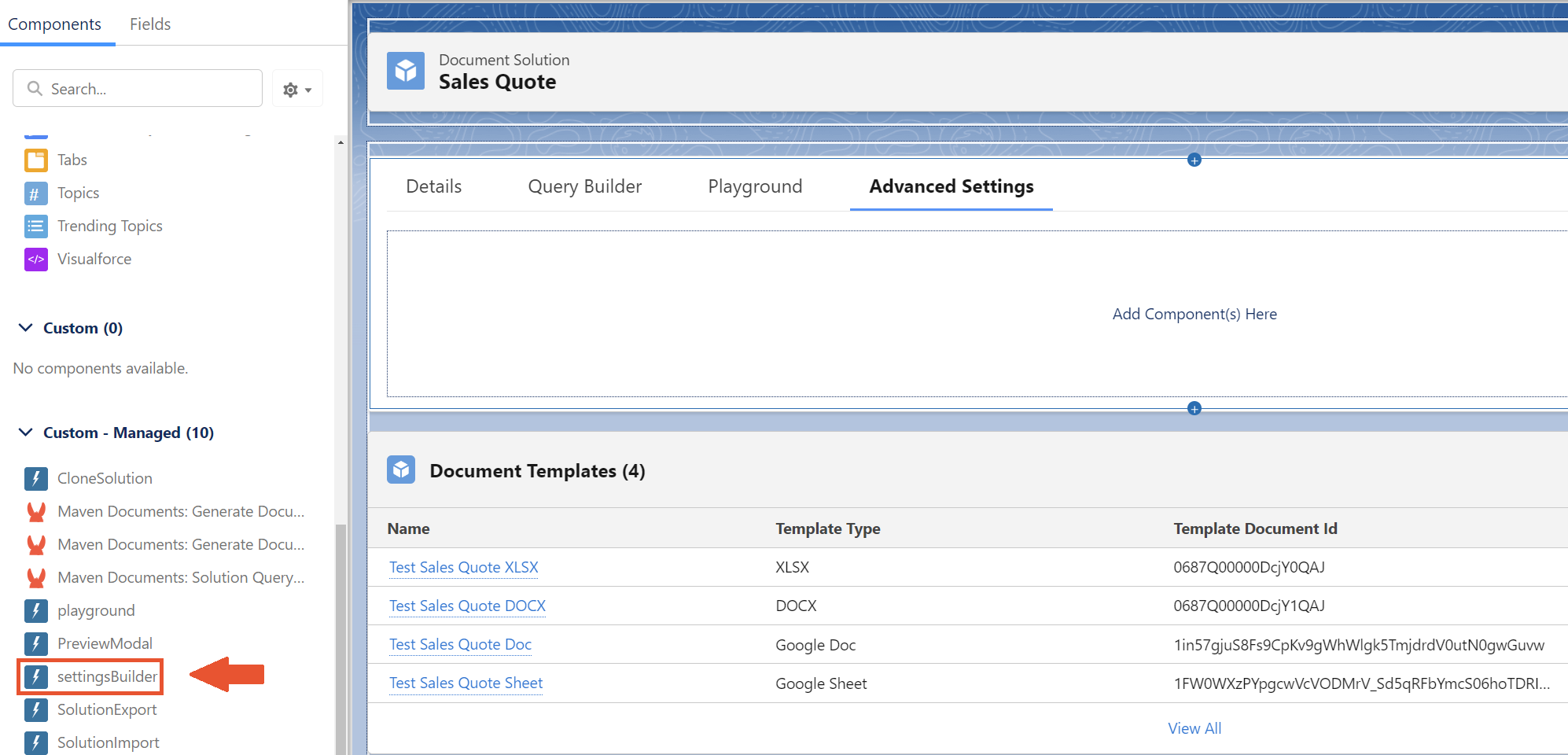
Task: Click the Trending Topics list icon
Action: coord(36,226)
